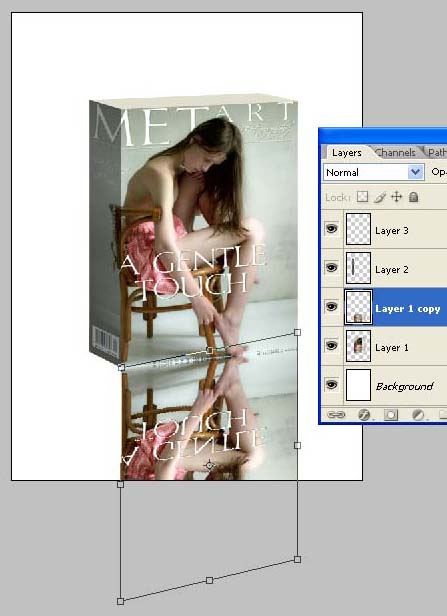This screenshot has width=447, height=616.
Task: Click the bottom-right transform handle
Action: [297, 559]
